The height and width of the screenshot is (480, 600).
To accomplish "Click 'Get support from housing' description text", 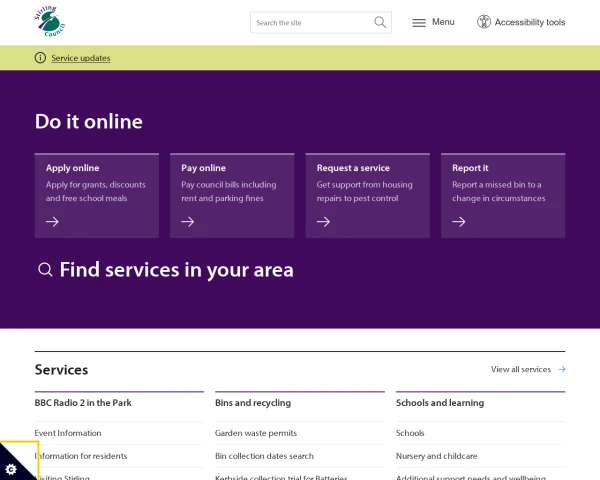I will point(365,185).
